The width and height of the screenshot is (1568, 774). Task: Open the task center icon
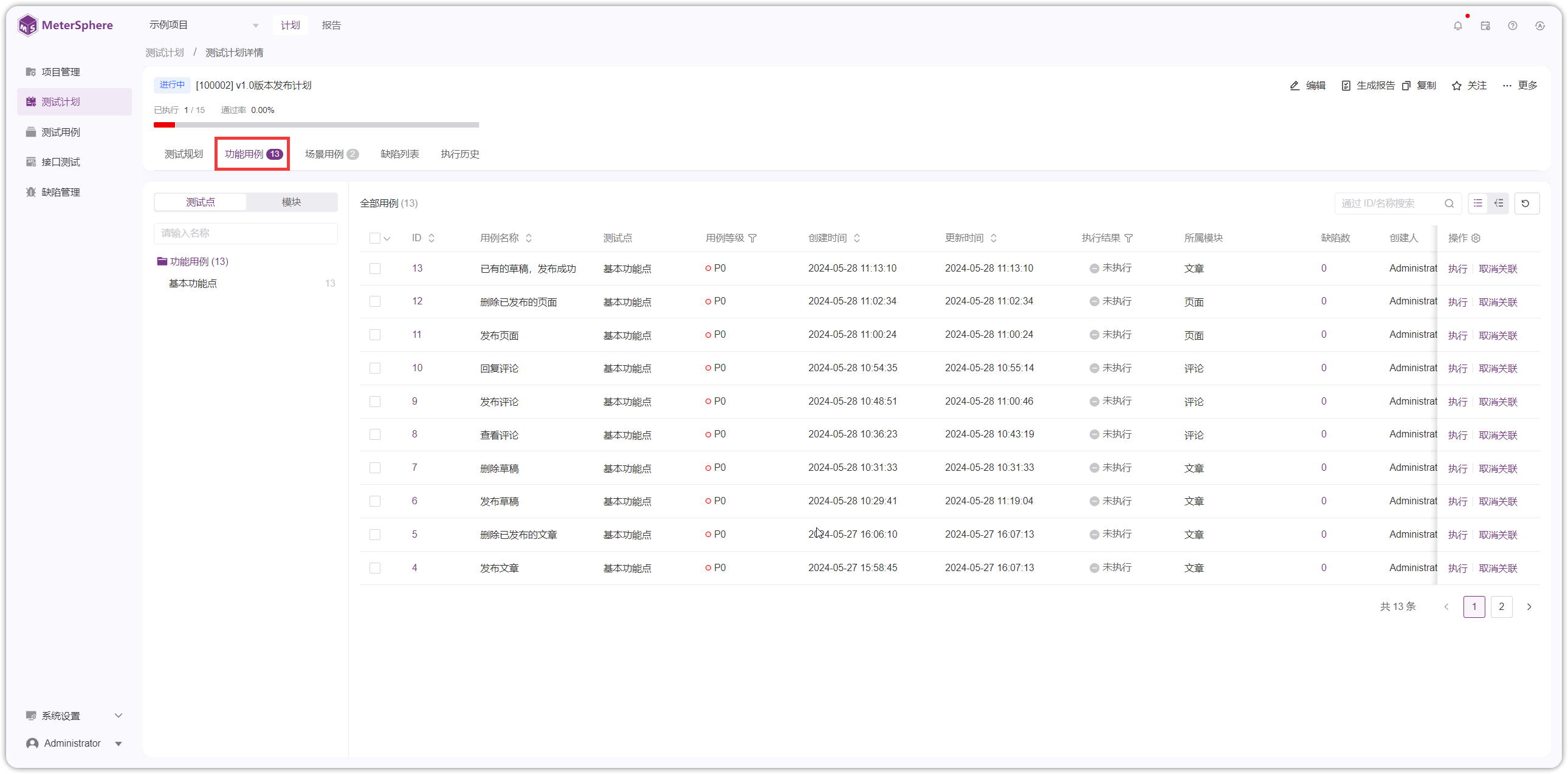coord(1485,26)
